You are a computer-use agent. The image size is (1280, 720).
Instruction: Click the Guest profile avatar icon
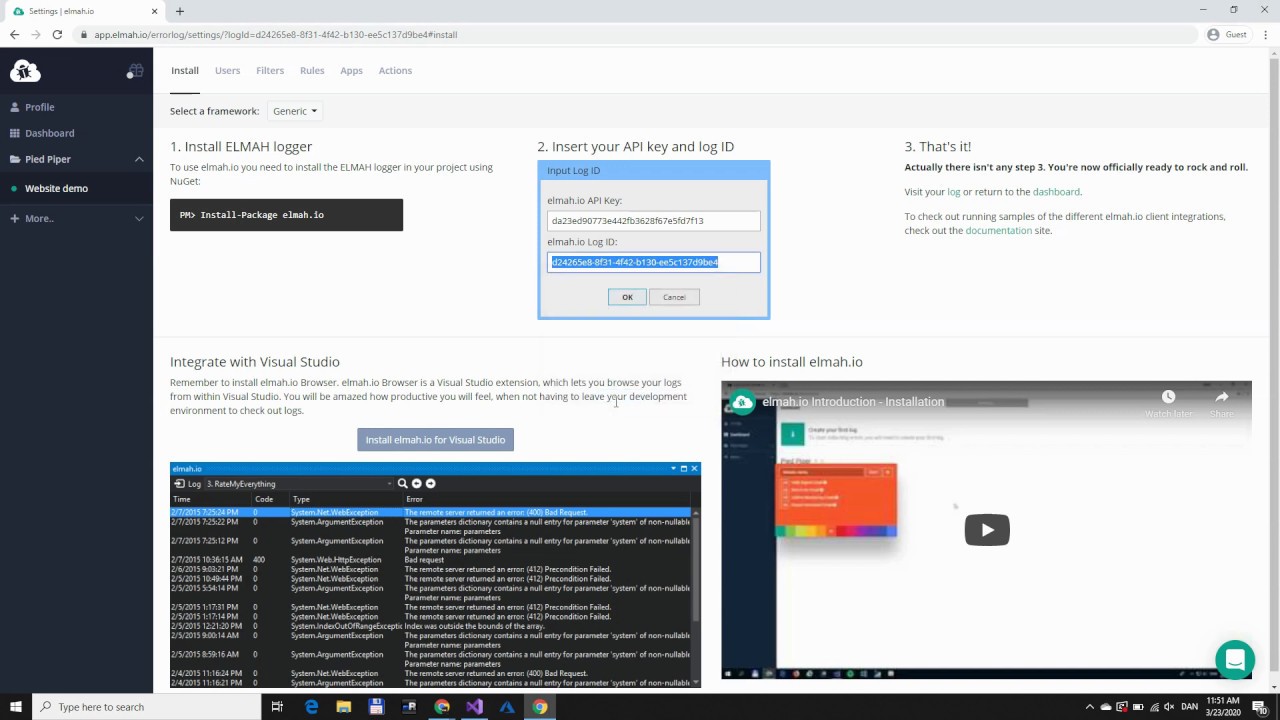click(x=1213, y=35)
